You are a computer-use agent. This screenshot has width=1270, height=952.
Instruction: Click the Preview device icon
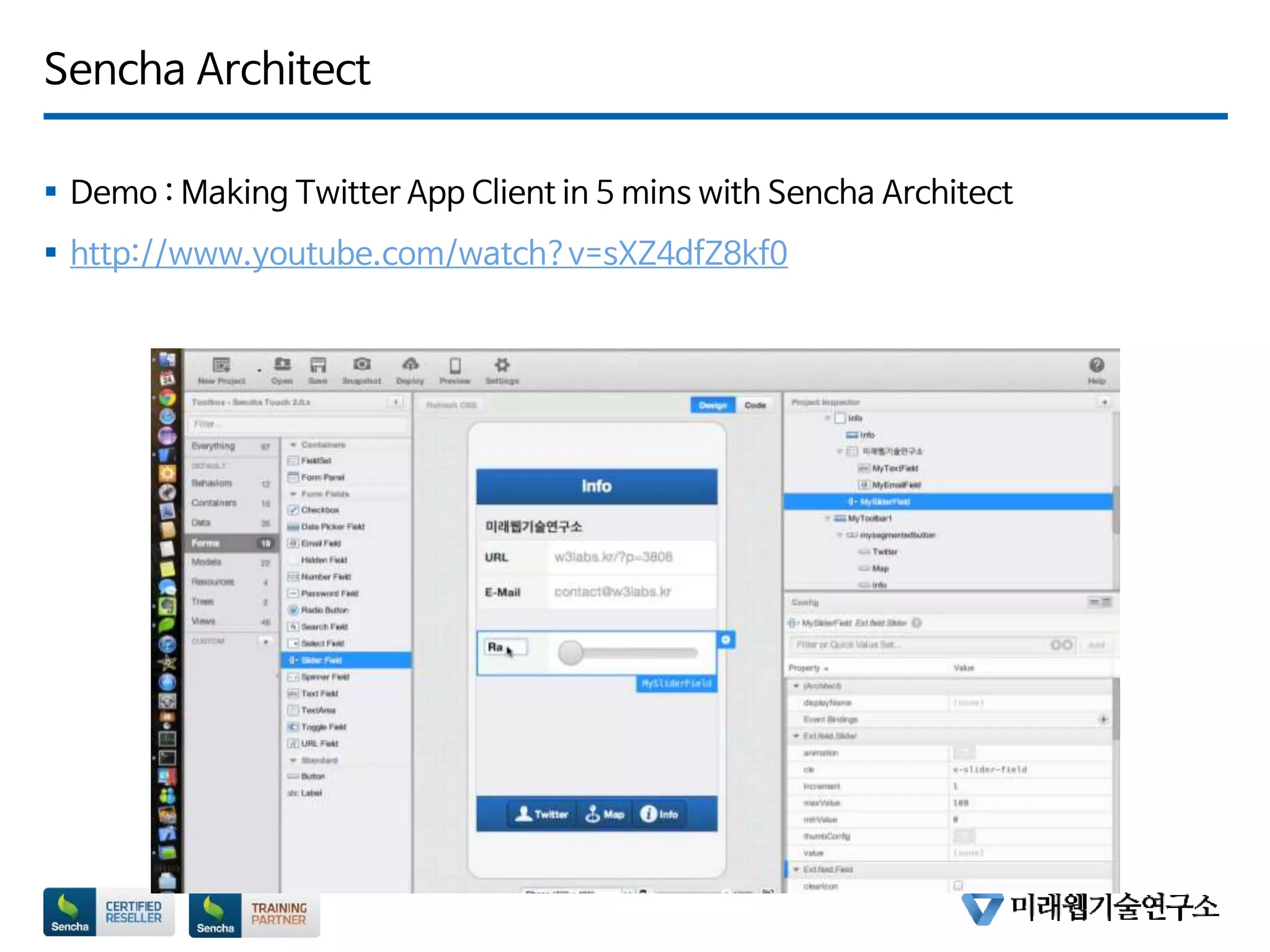click(x=455, y=365)
